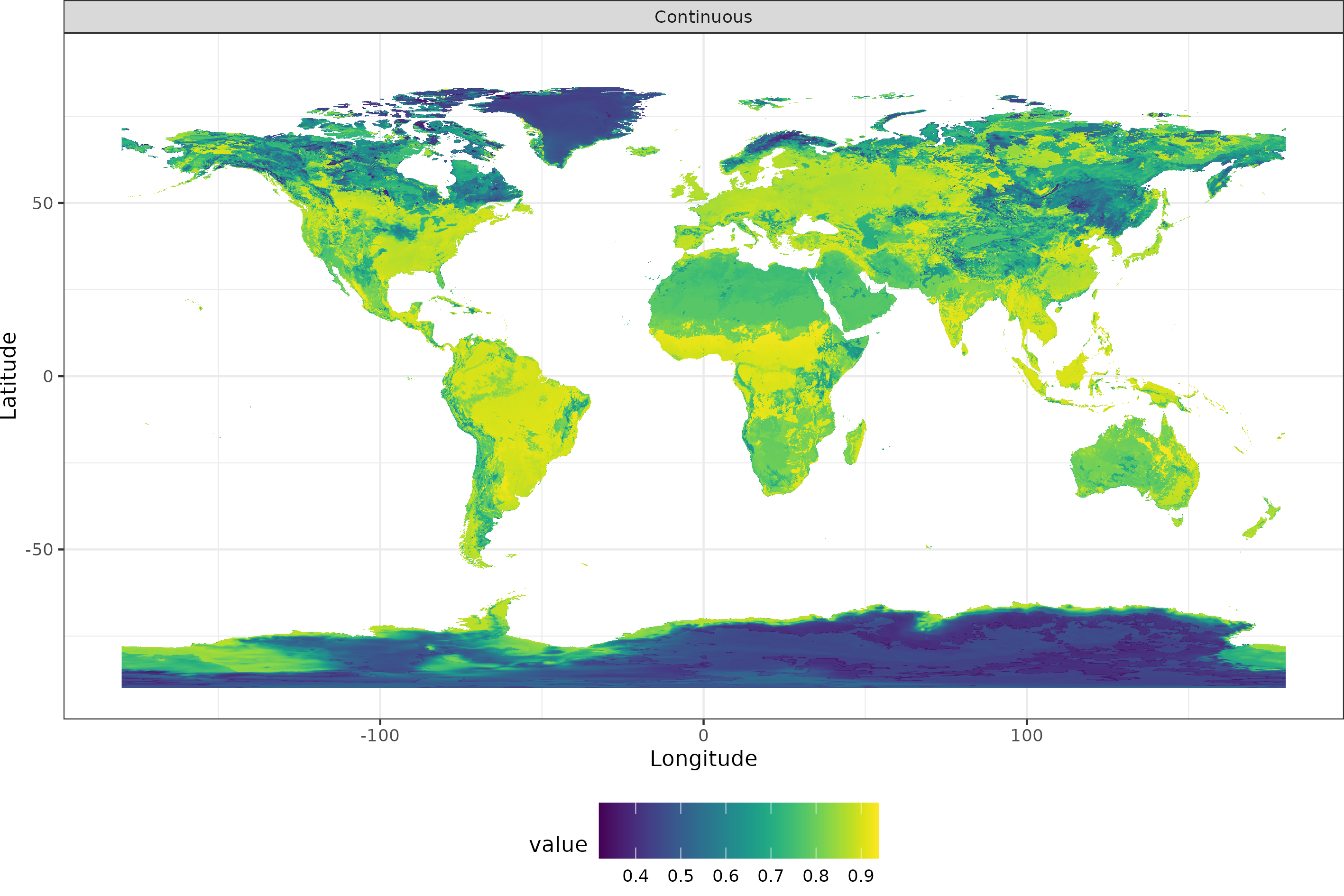Image resolution: width=1344 pixels, height=896 pixels.
Task: Click the 100 longitude tick label
Action: 1026,736
